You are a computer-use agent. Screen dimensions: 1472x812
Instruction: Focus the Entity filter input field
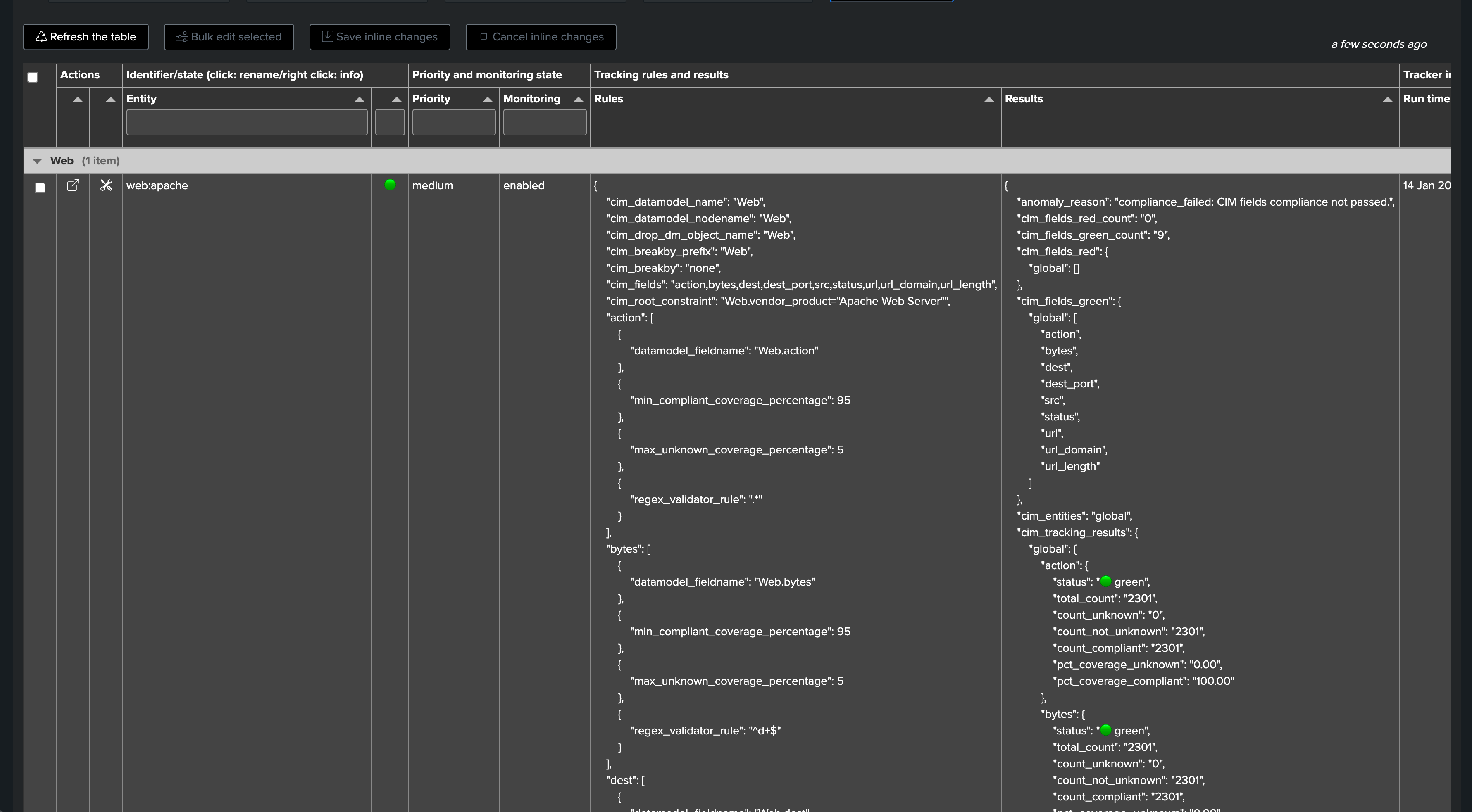tap(247, 122)
